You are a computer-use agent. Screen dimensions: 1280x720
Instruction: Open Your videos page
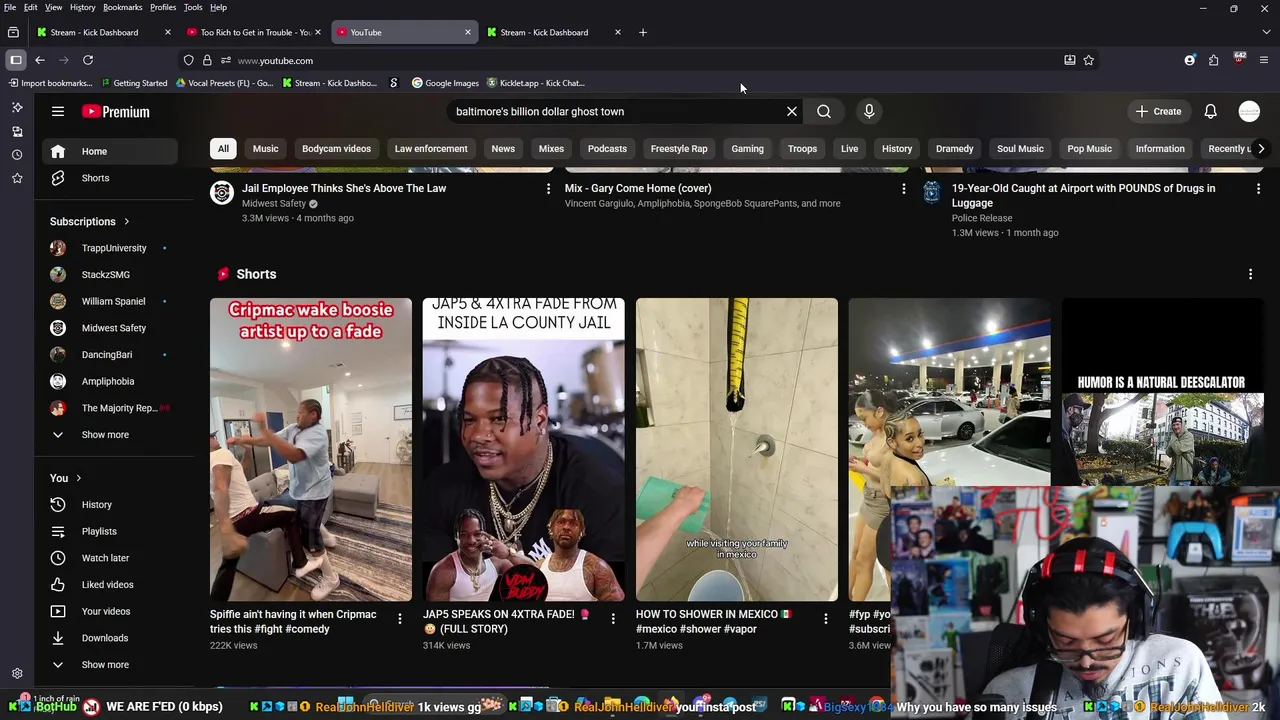(110, 611)
